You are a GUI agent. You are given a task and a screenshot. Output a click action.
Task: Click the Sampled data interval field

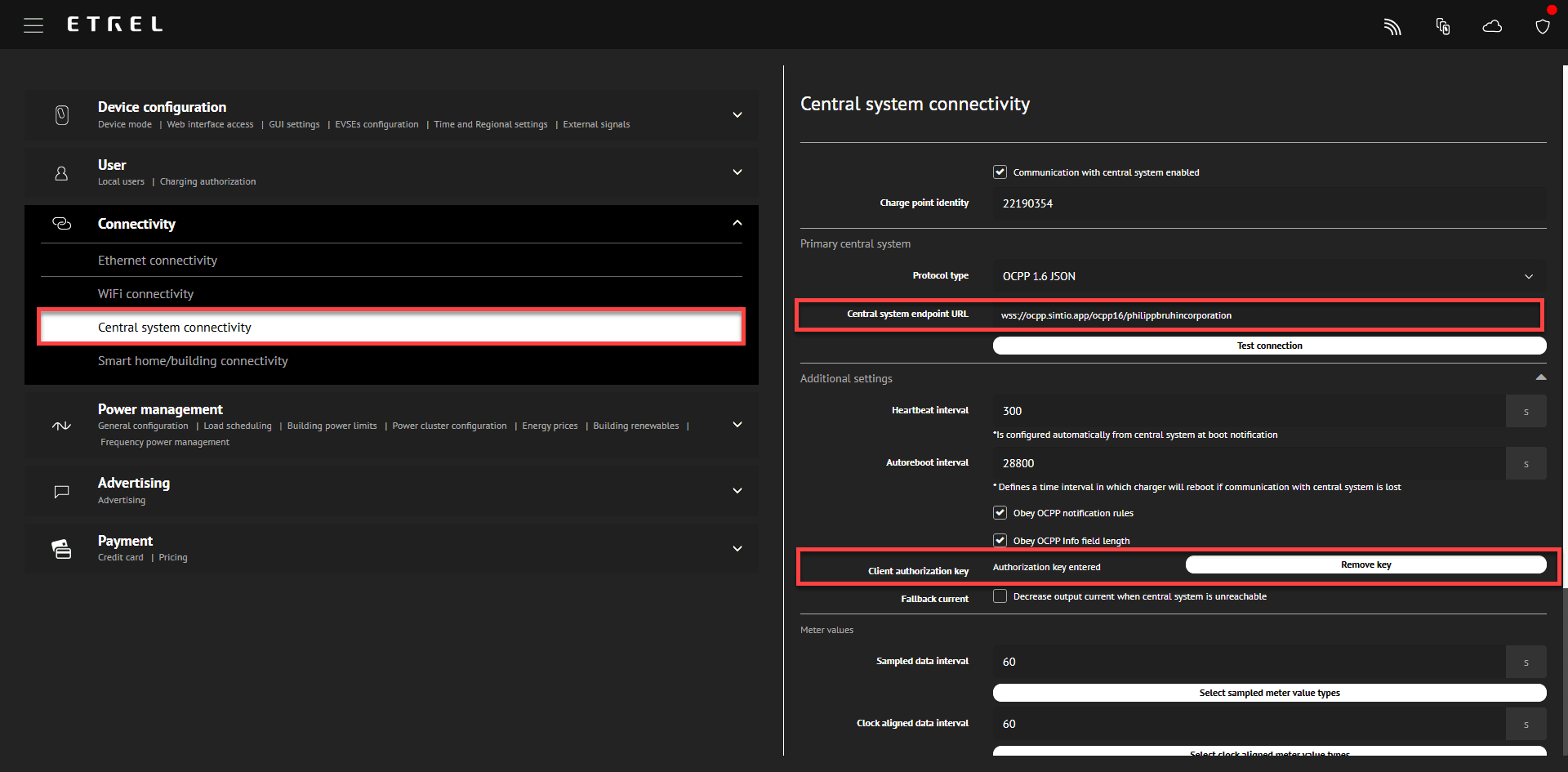click(x=1249, y=662)
